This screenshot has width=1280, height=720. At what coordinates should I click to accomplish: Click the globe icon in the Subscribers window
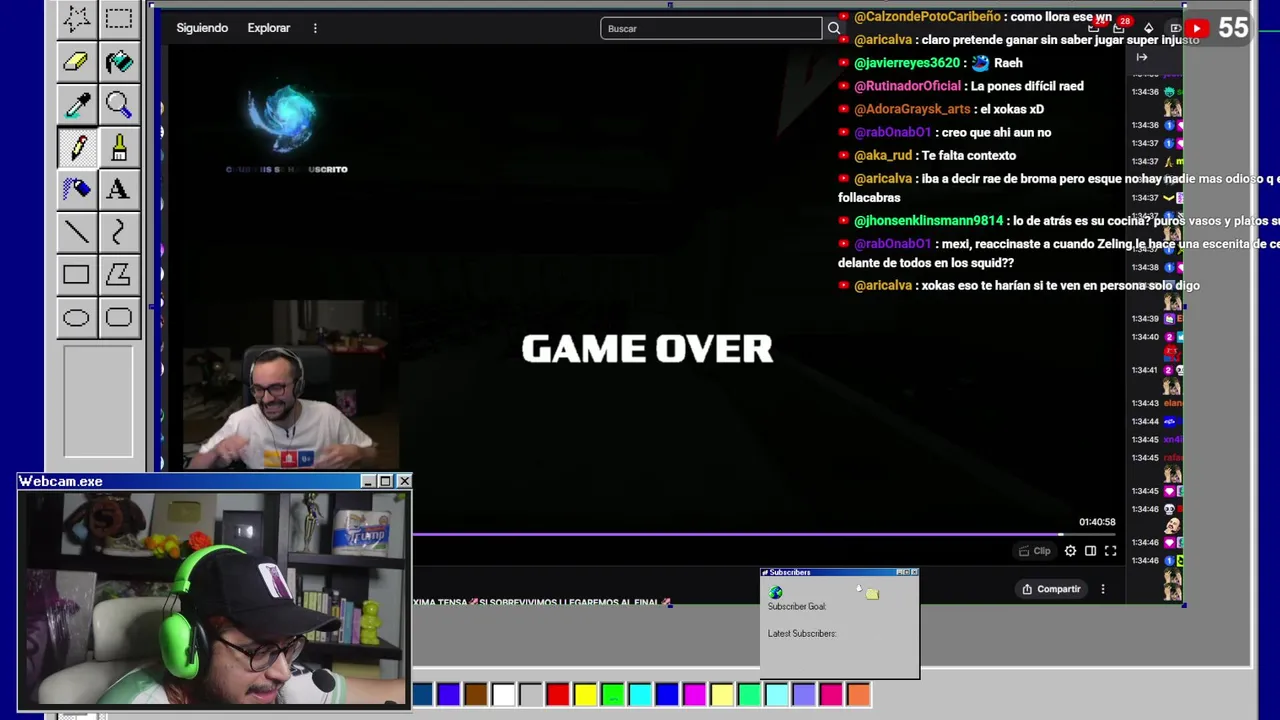click(x=775, y=592)
